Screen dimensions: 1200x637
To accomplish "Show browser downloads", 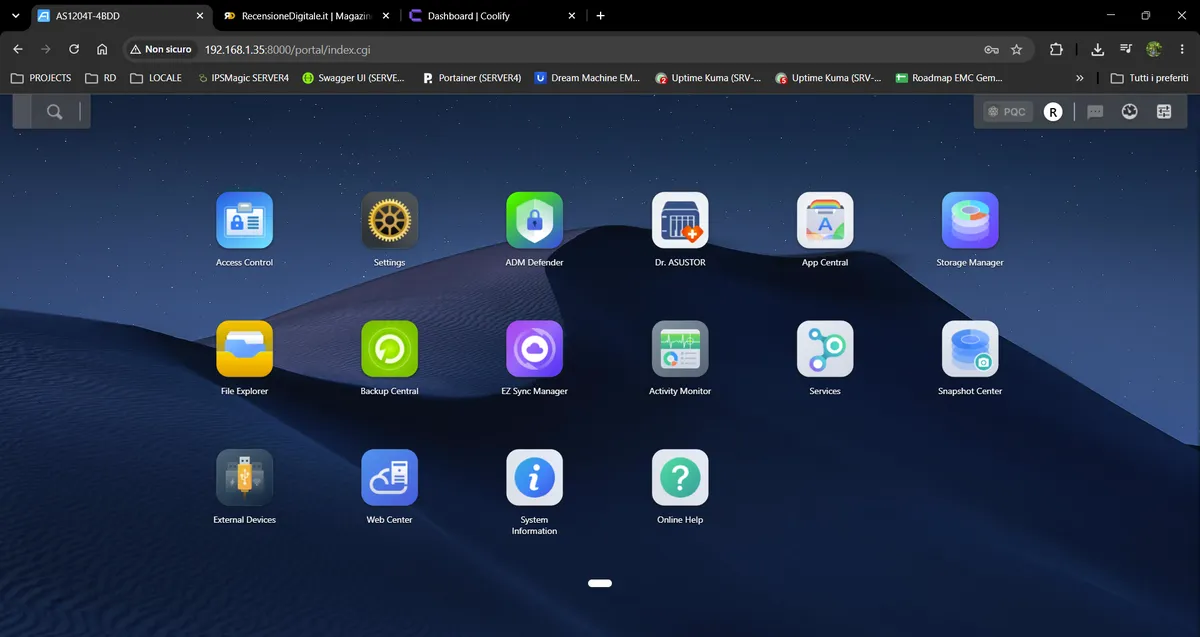I will coord(1097,49).
